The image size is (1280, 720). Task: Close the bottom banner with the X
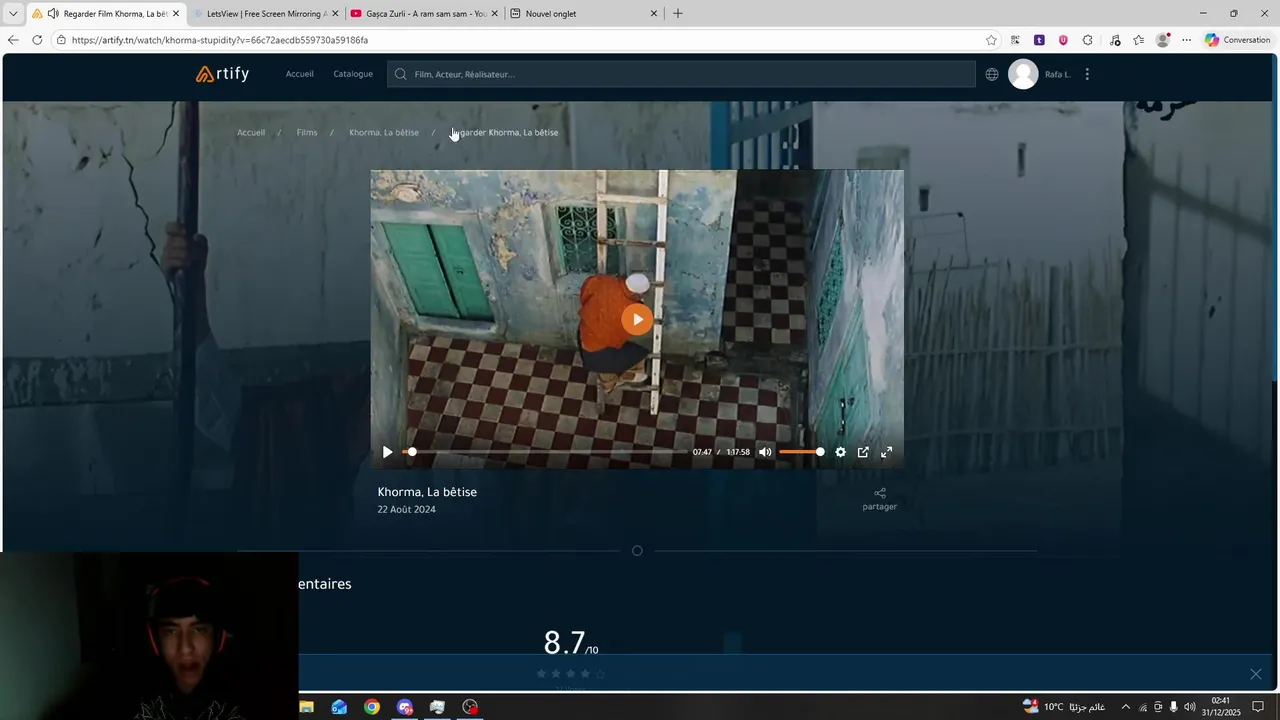[1256, 674]
